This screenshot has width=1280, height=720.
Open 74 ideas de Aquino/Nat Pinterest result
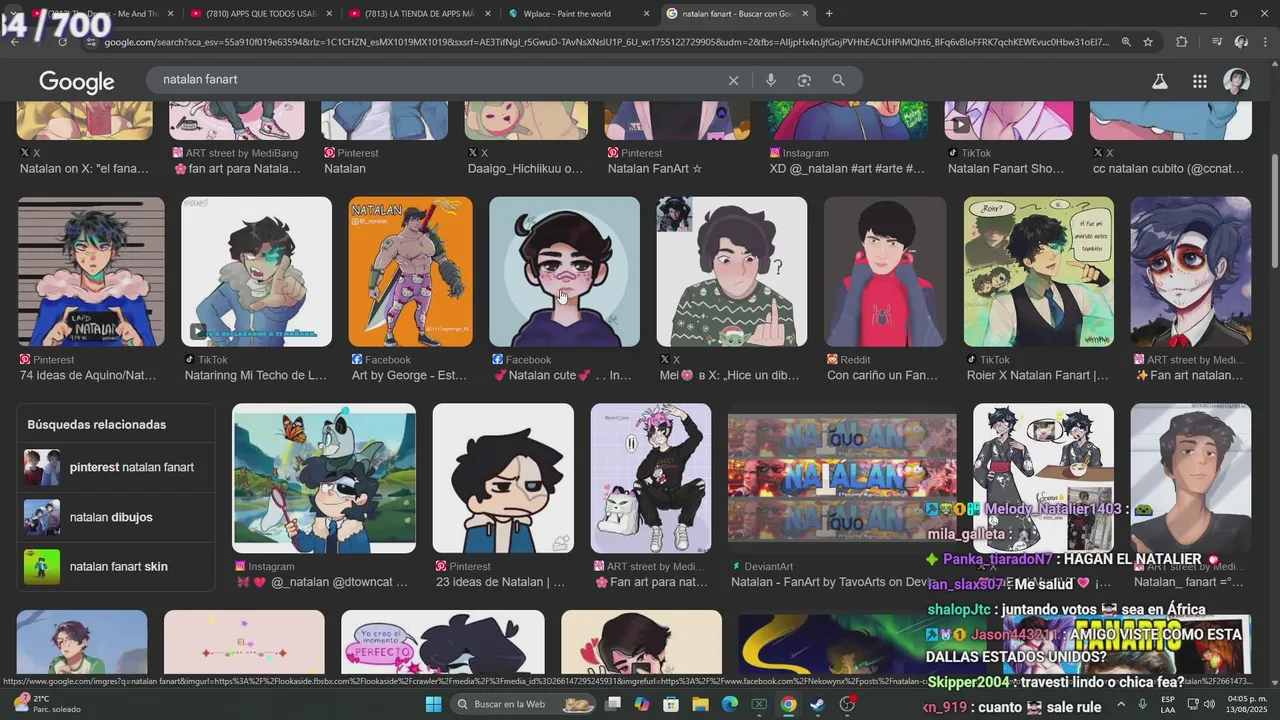(x=88, y=376)
